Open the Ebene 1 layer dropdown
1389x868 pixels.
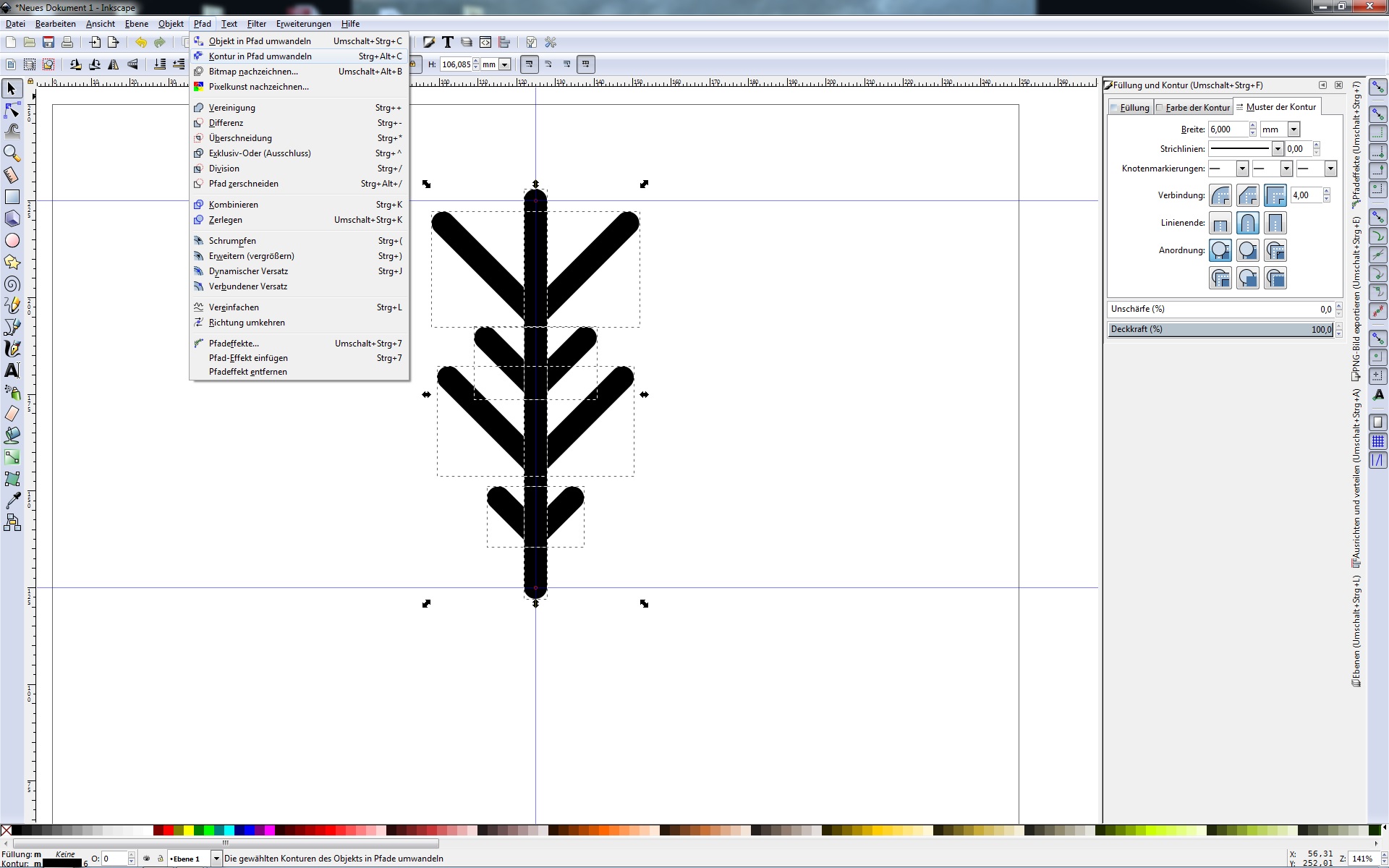tap(216, 859)
